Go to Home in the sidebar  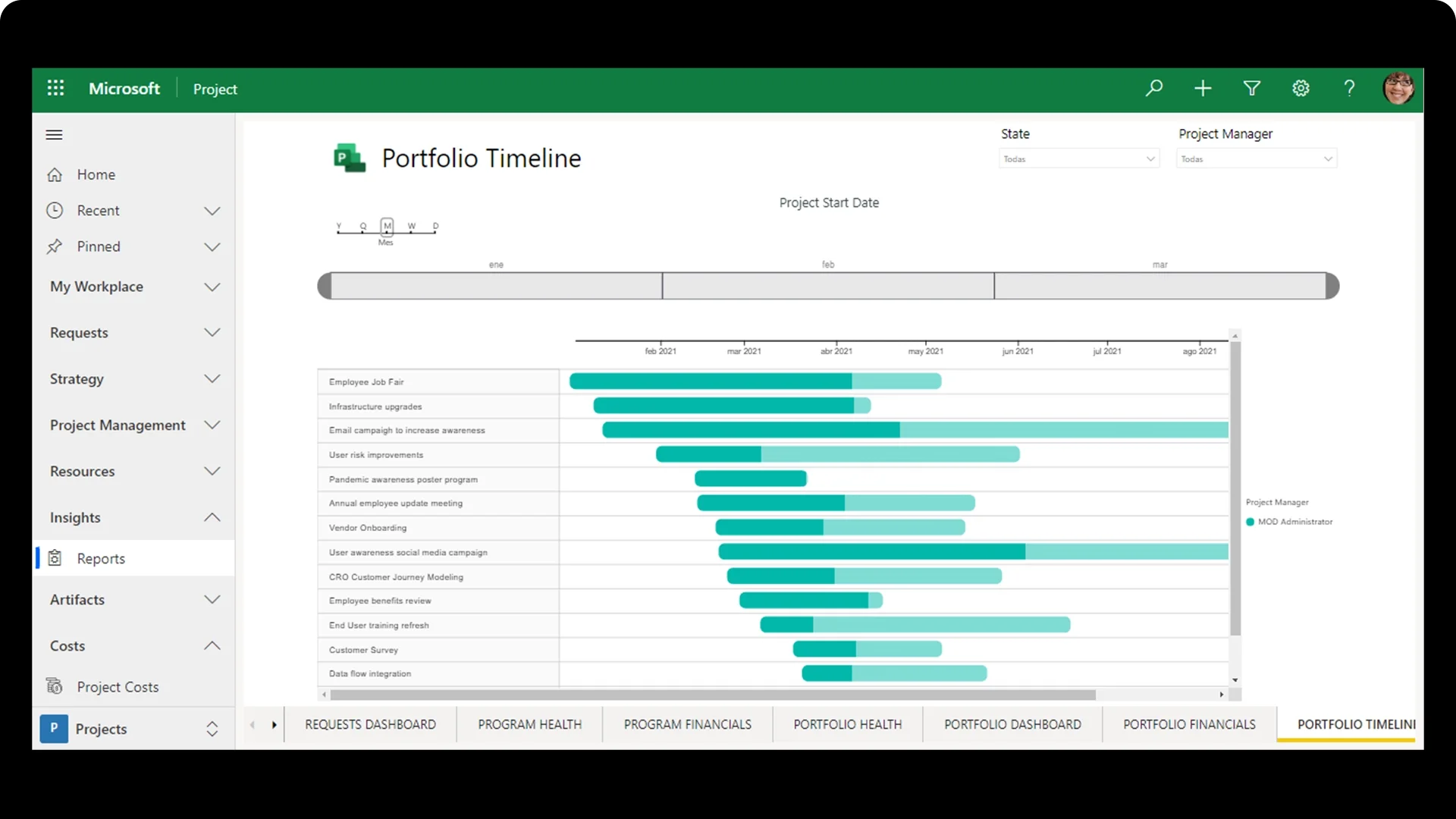pos(96,174)
